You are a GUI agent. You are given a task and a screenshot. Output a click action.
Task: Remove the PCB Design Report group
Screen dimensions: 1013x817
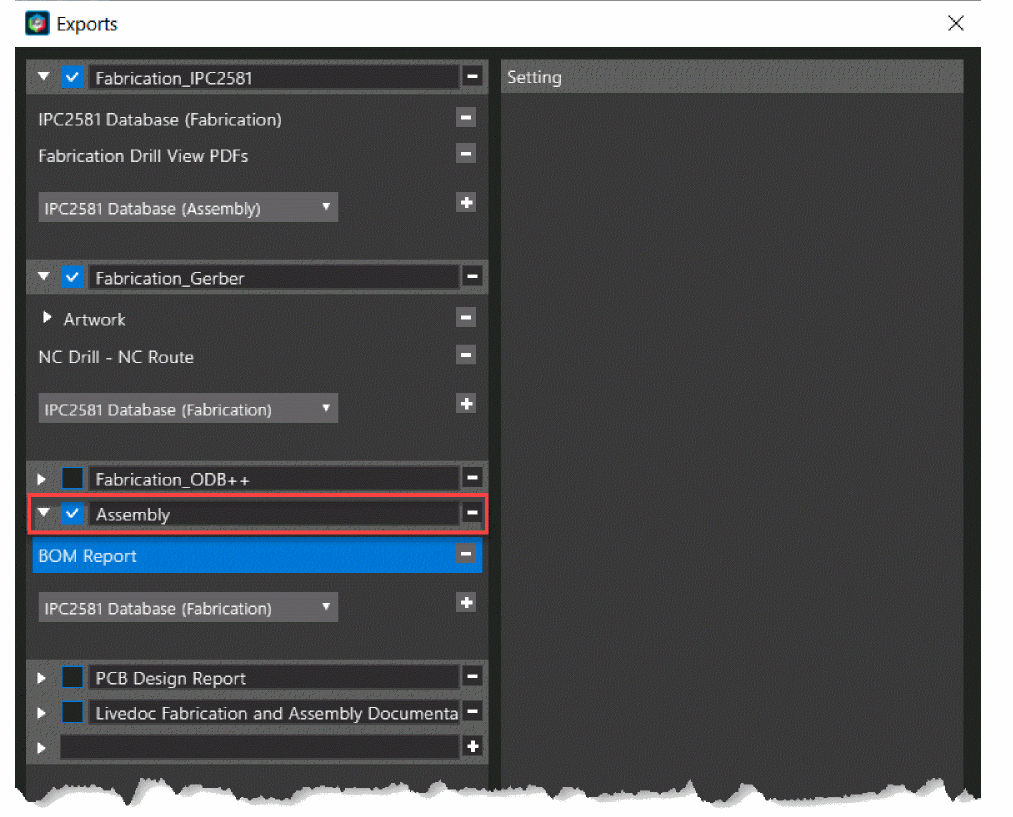pos(472,677)
